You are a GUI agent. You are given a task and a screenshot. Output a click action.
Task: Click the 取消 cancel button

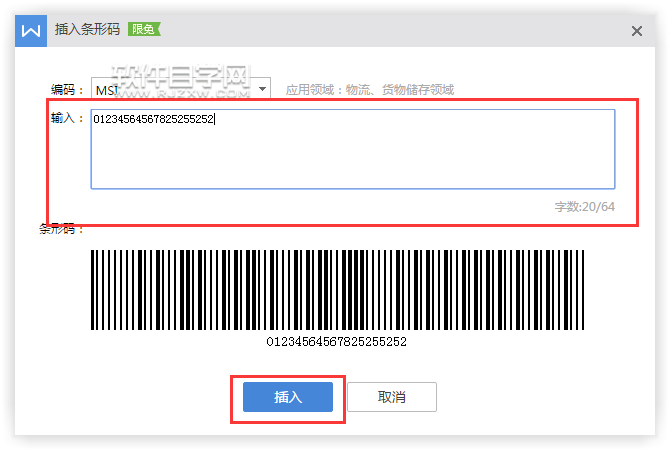tap(392, 397)
